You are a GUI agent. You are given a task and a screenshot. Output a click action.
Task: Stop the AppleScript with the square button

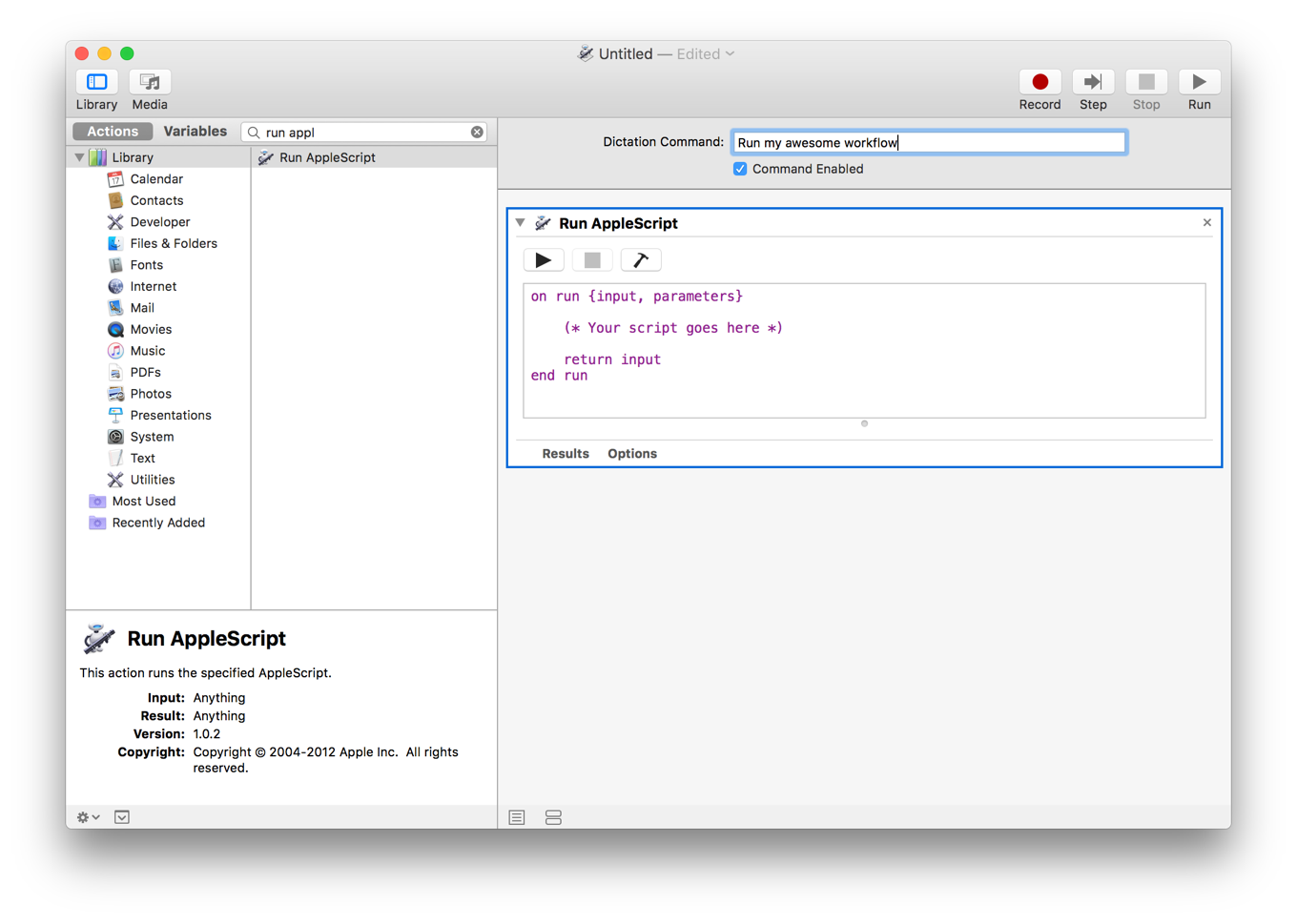592,259
